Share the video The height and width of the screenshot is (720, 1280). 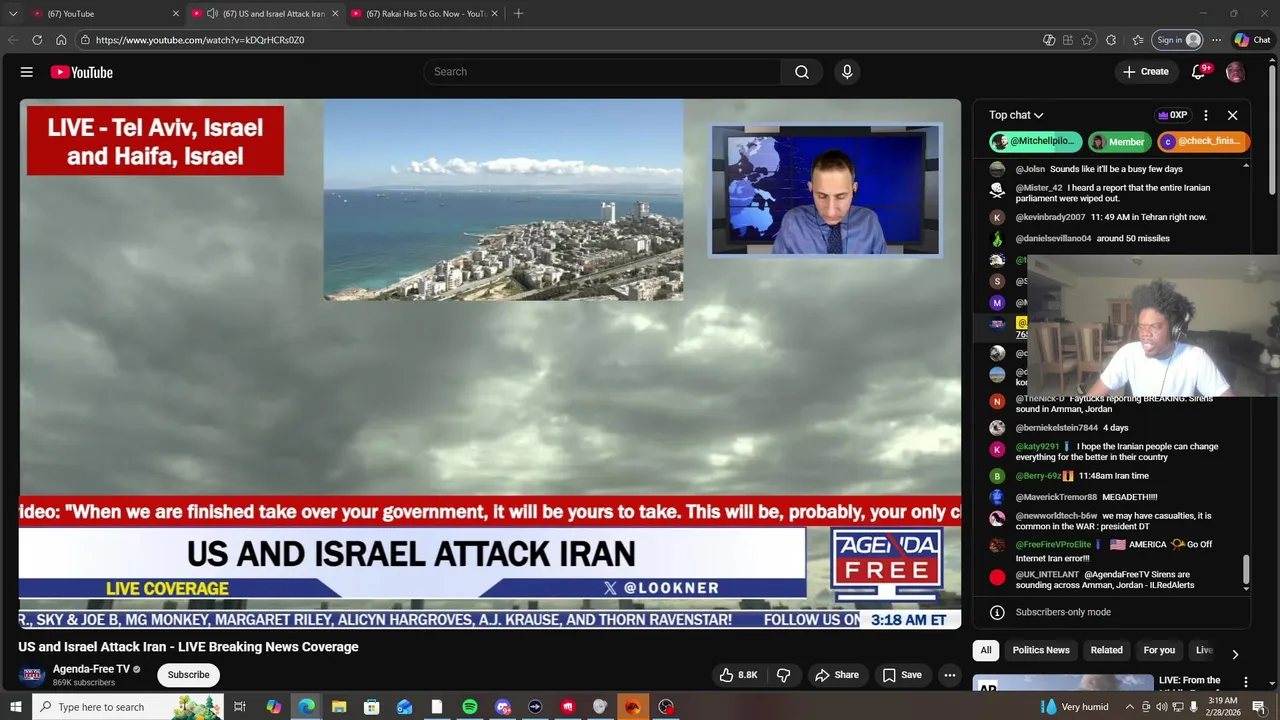[x=837, y=675]
